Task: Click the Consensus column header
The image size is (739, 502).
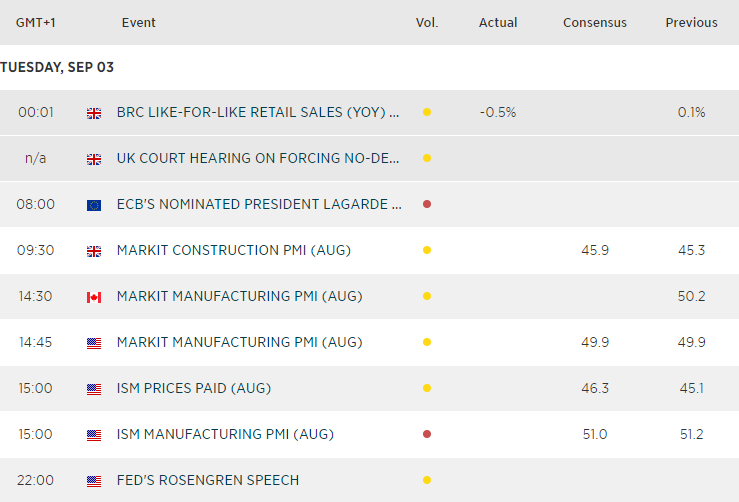Action: tap(595, 23)
